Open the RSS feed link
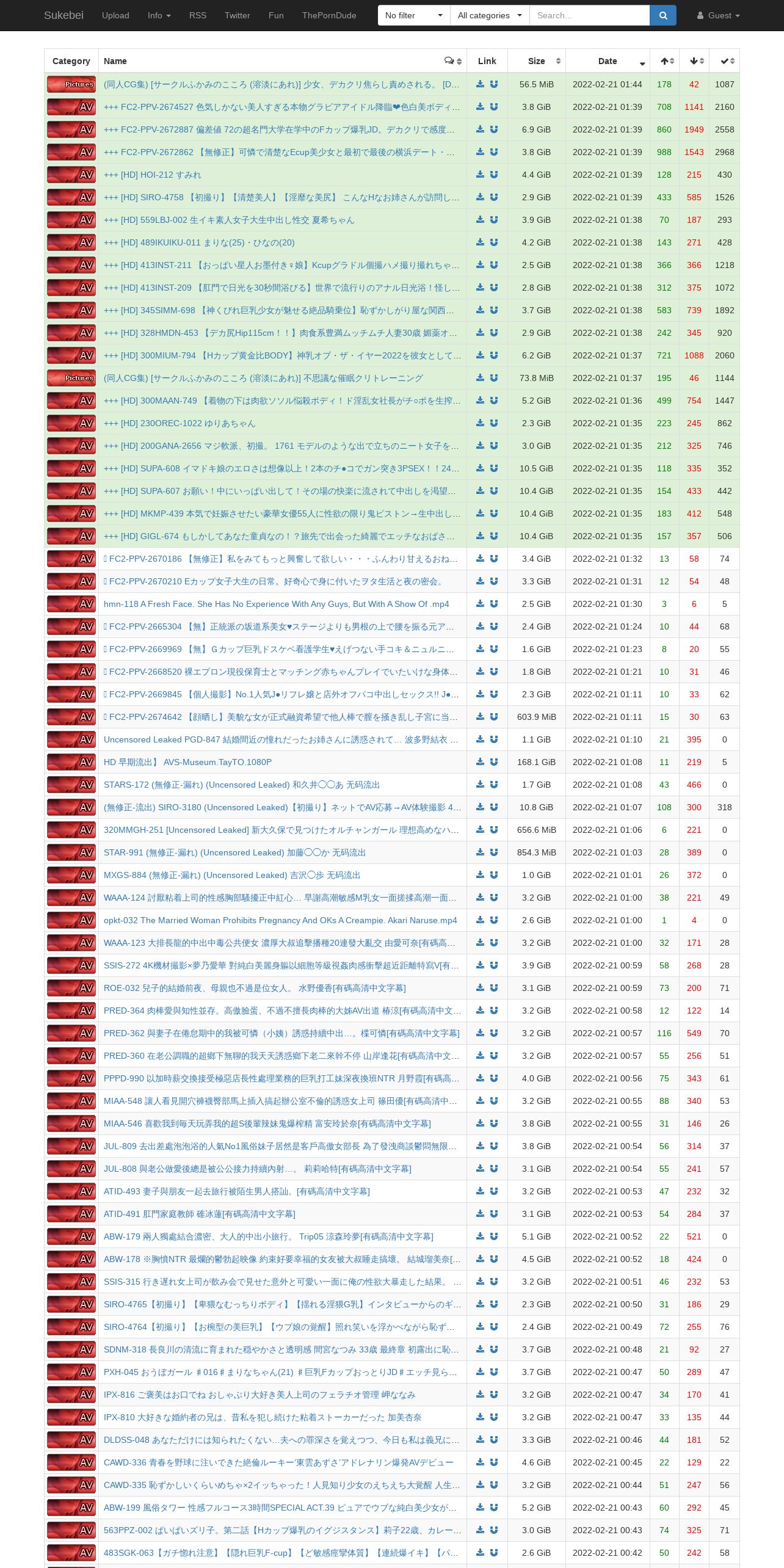This screenshot has height=1568, width=784. pos(198,15)
